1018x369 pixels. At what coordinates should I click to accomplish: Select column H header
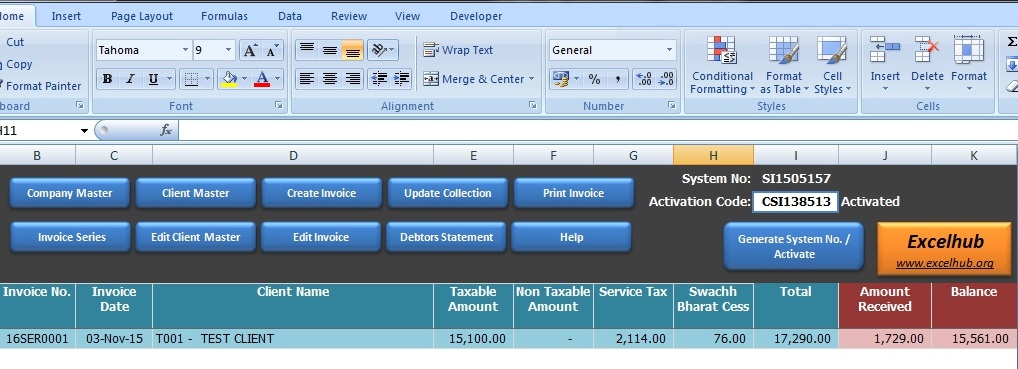[713, 155]
